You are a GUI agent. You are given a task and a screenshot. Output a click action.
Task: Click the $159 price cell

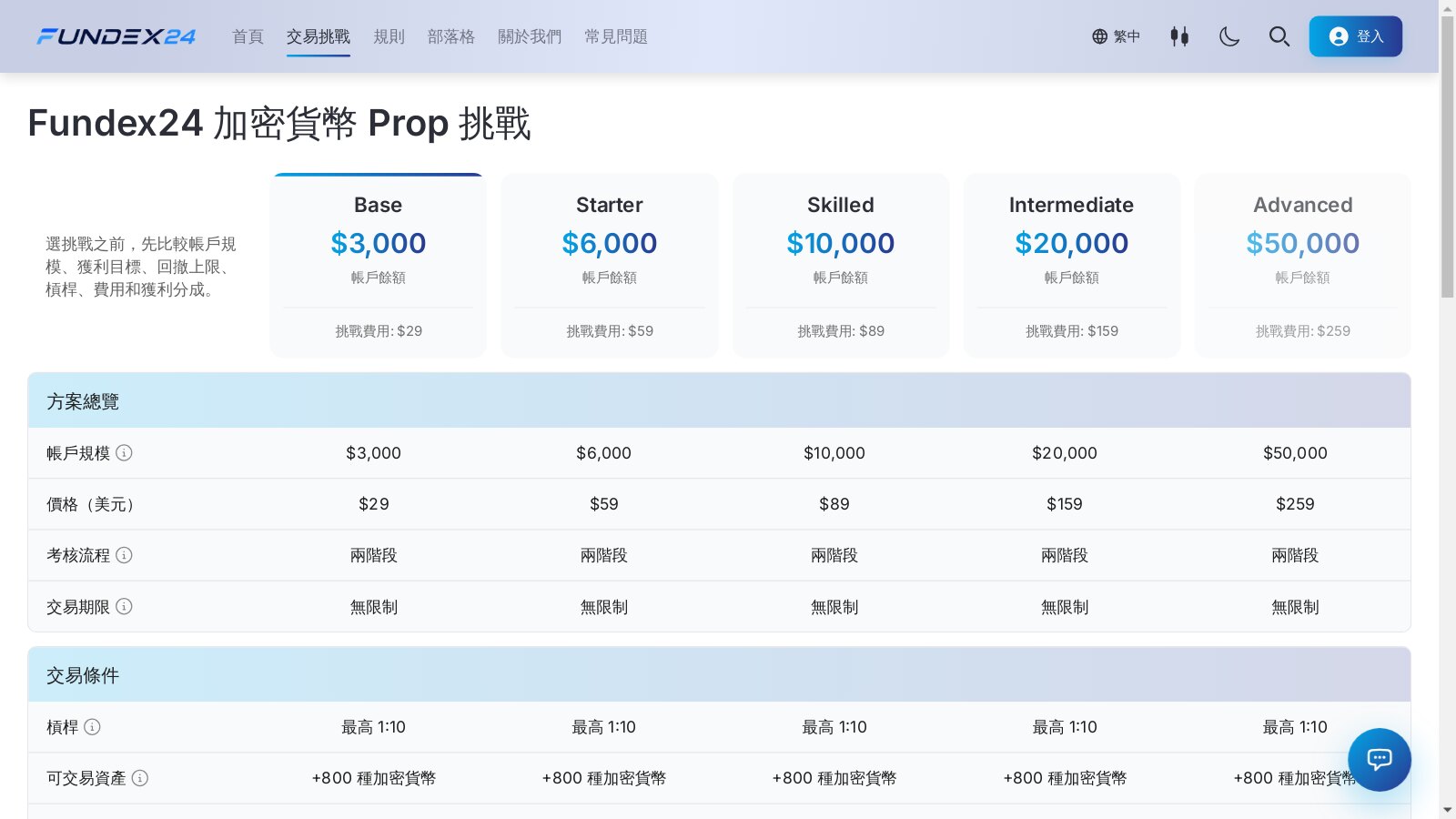click(x=1064, y=504)
